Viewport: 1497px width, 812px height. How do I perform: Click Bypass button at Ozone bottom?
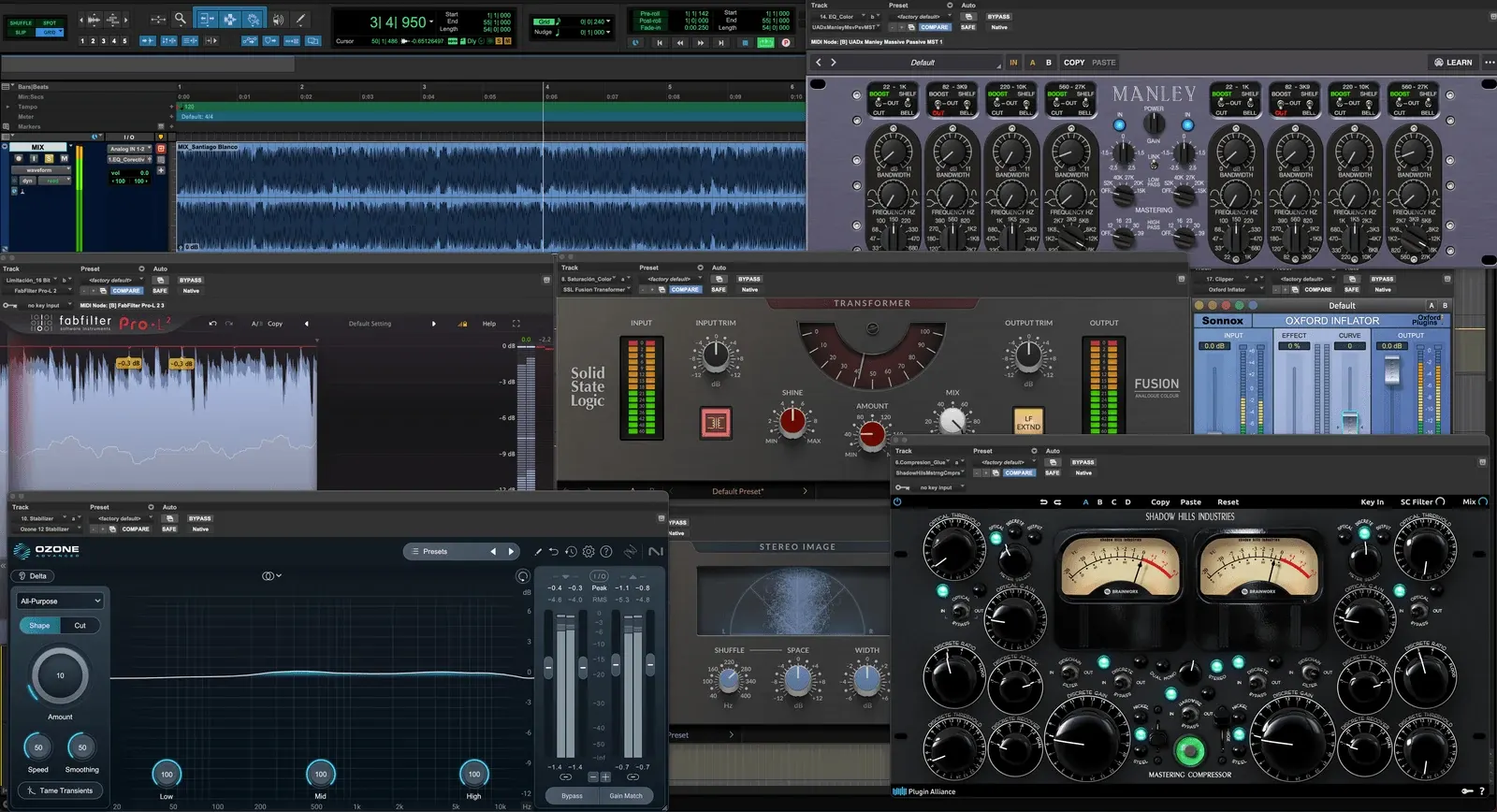coord(572,796)
